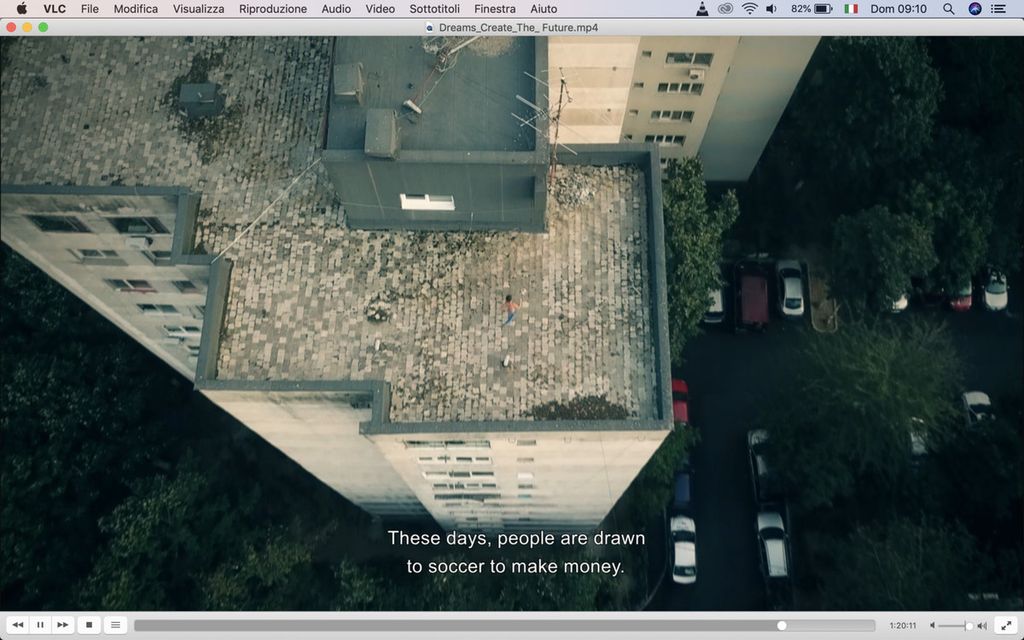Click the rewind button
1024x640 pixels.
tap(18, 625)
